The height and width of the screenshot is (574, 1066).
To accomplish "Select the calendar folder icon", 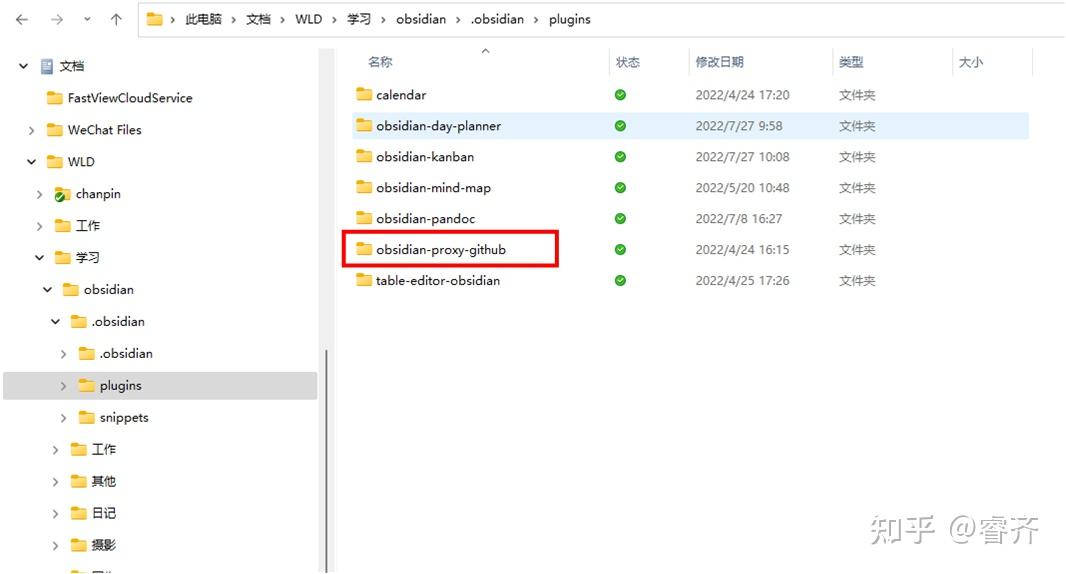I will coord(364,94).
